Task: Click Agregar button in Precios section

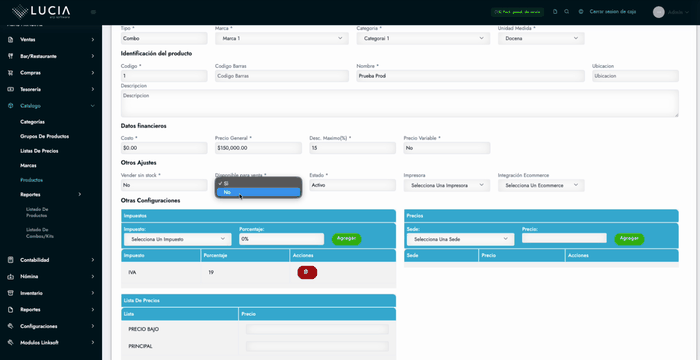Action: (x=629, y=239)
